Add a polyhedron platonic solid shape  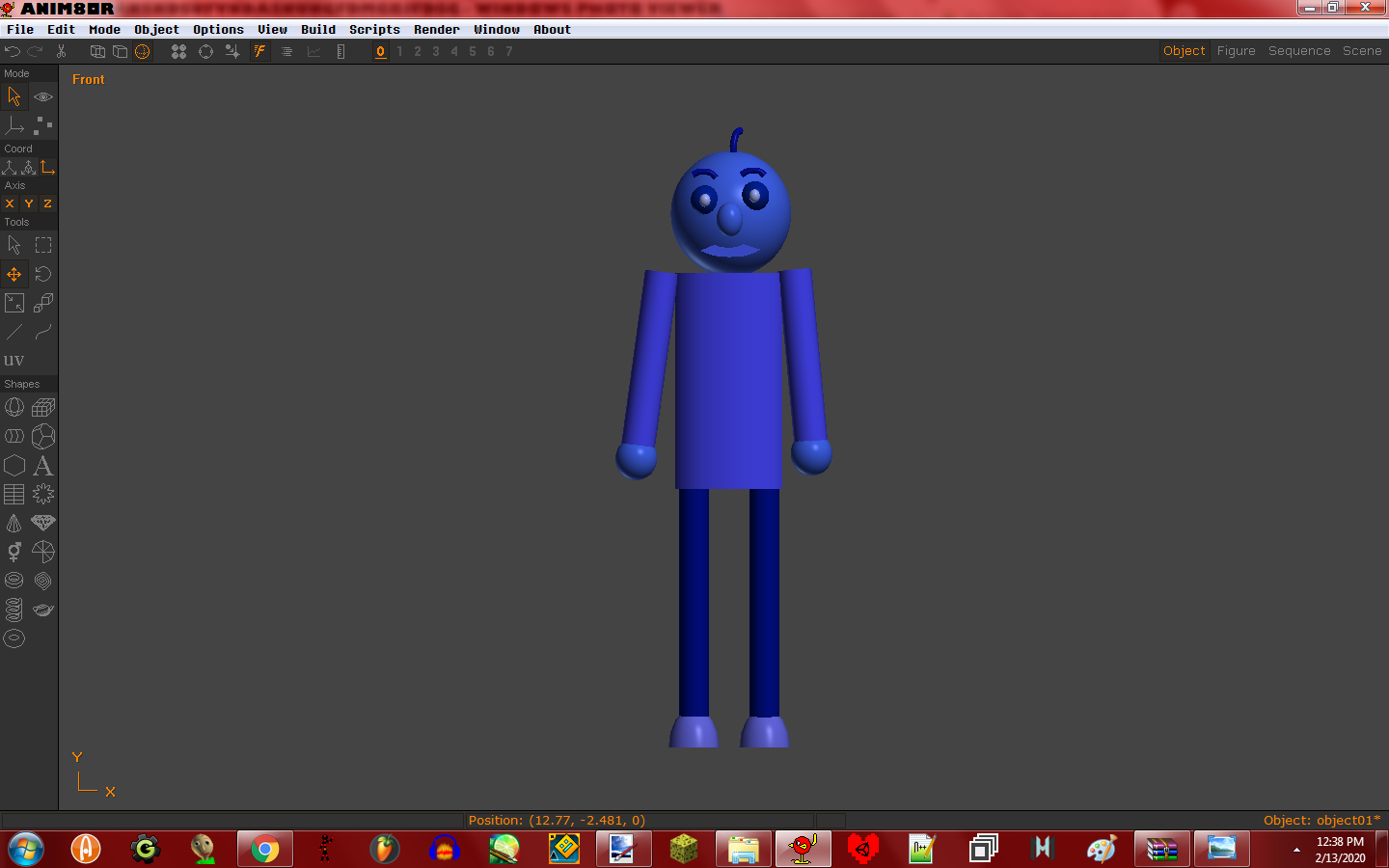[x=43, y=436]
